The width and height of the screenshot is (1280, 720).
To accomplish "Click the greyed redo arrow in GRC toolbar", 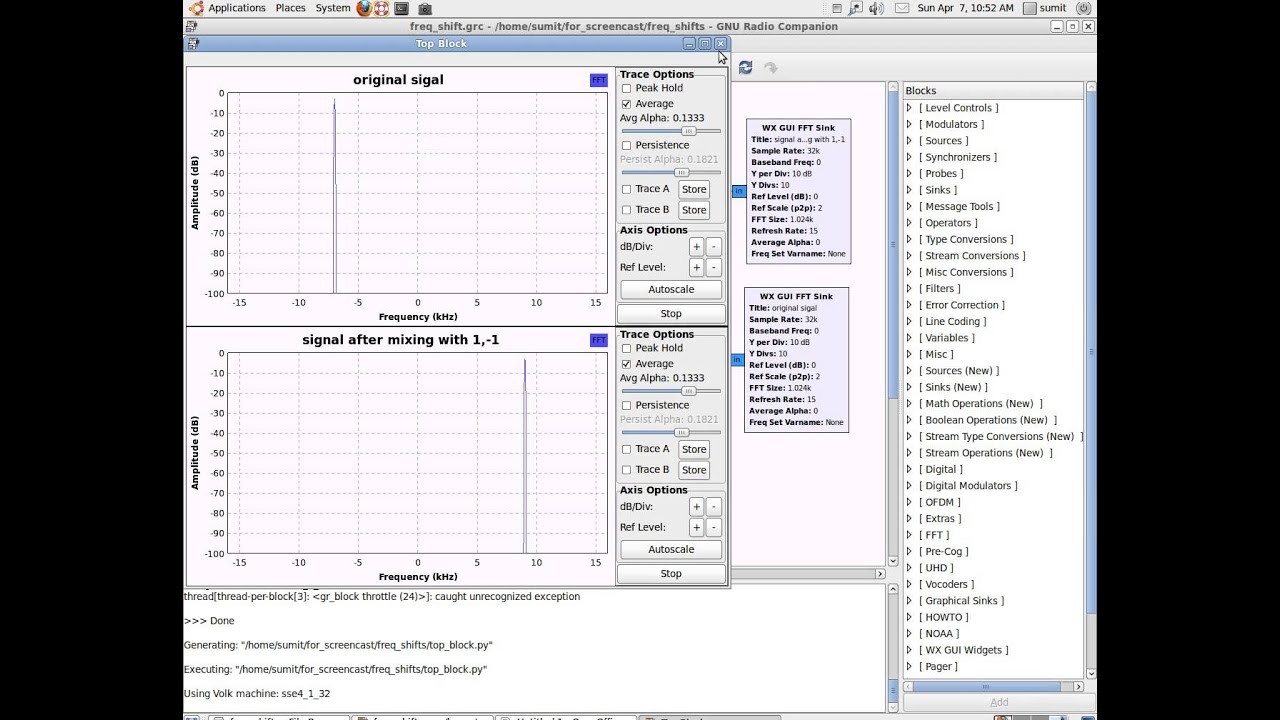I will coord(771,67).
